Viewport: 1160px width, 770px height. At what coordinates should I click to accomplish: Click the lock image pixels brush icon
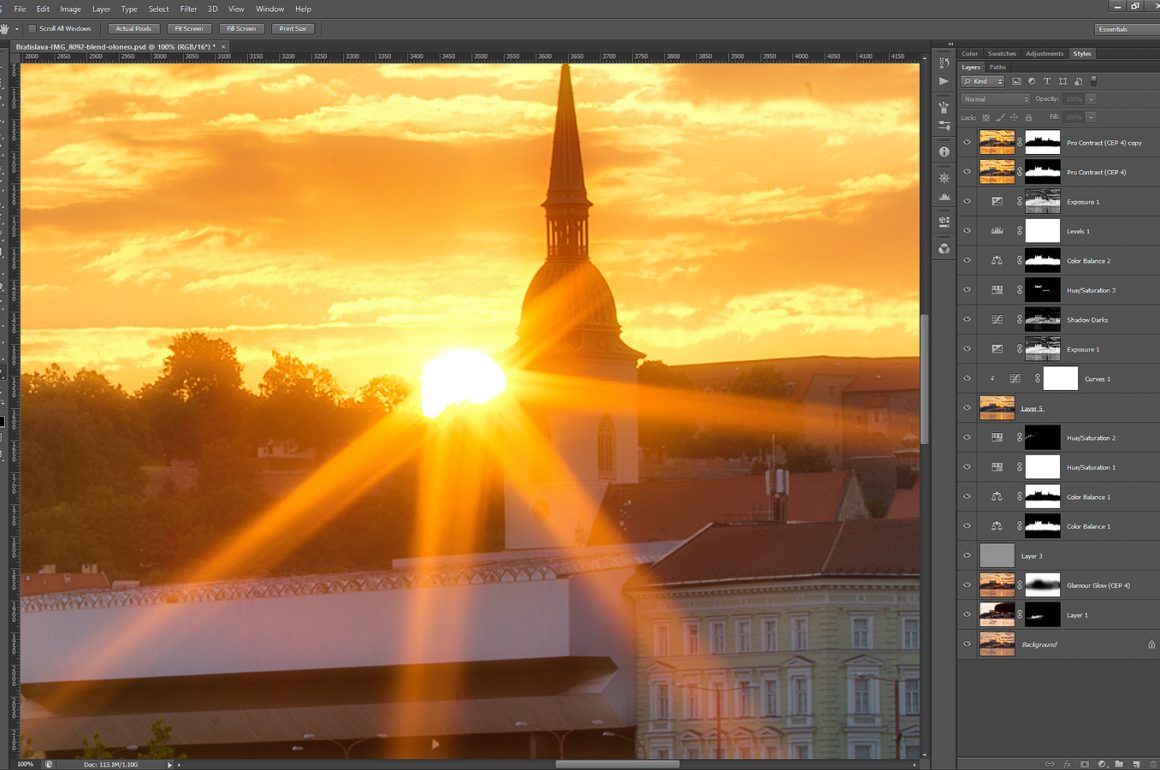pyautogui.click(x=1001, y=117)
